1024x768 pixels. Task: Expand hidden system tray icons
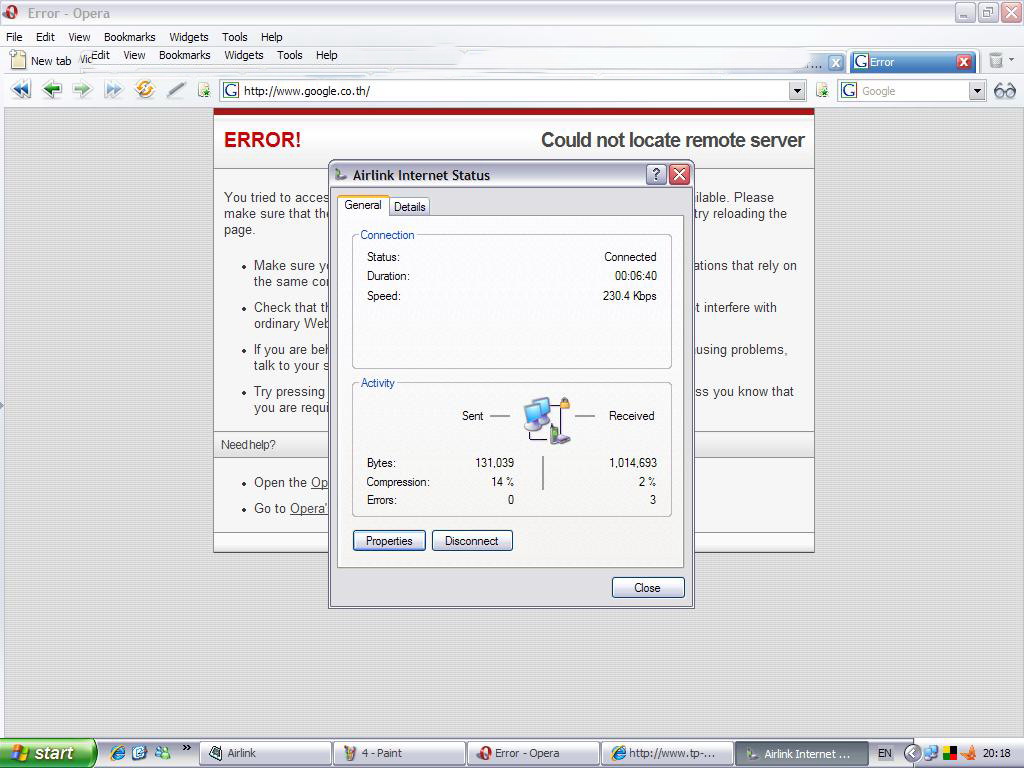912,753
